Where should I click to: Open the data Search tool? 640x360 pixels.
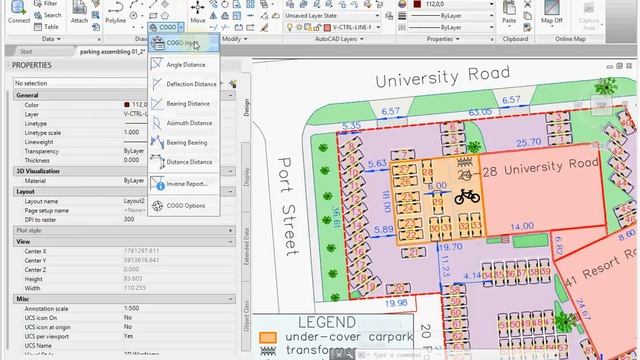47,15
